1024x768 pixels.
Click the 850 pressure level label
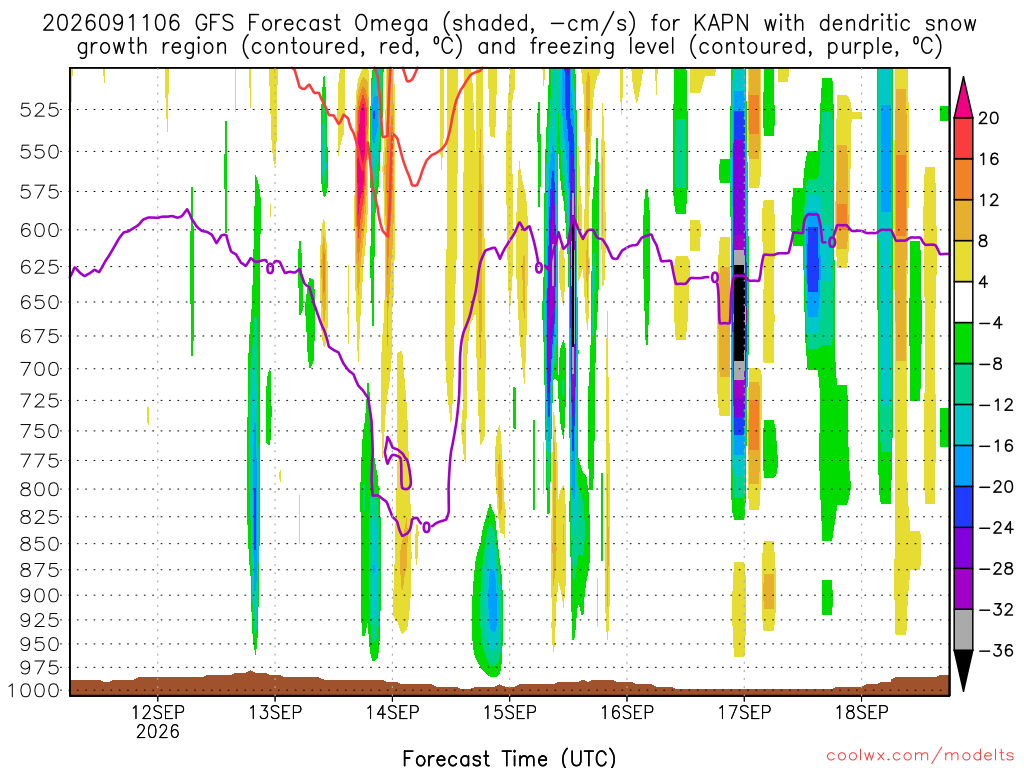click(x=40, y=544)
